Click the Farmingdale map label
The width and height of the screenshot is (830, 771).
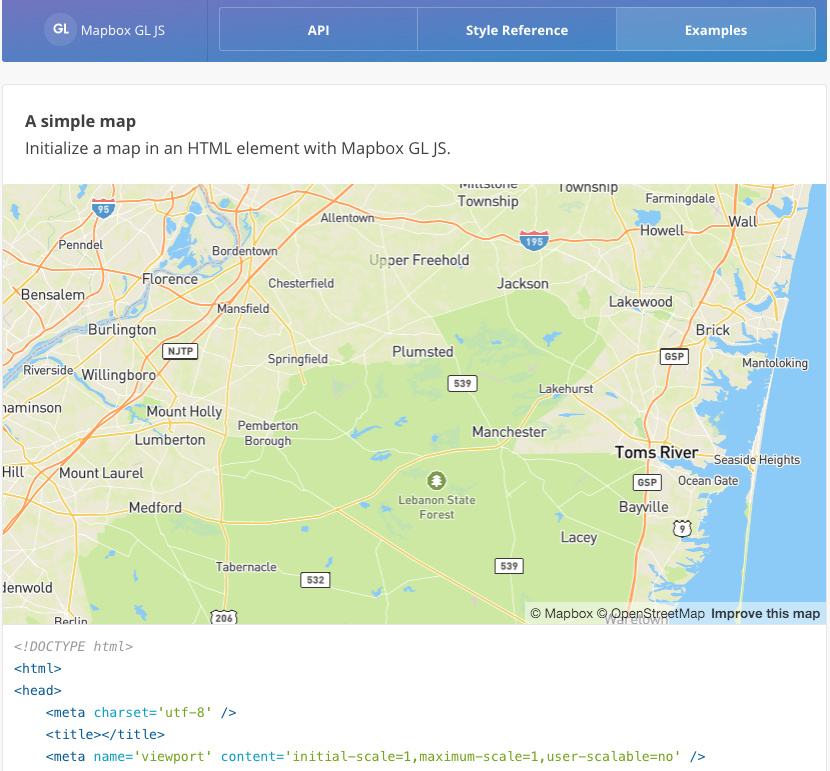[680, 198]
